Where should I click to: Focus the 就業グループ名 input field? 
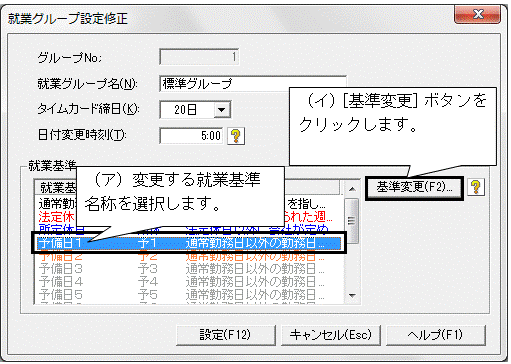(x=253, y=84)
